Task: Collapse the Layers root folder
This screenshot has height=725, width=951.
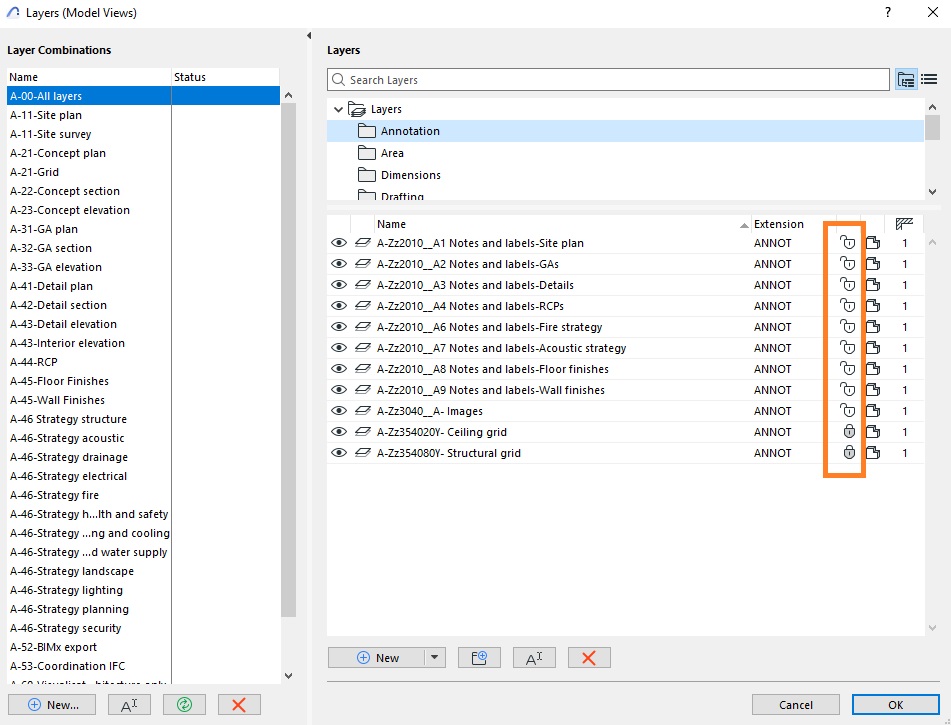Action: [338, 109]
